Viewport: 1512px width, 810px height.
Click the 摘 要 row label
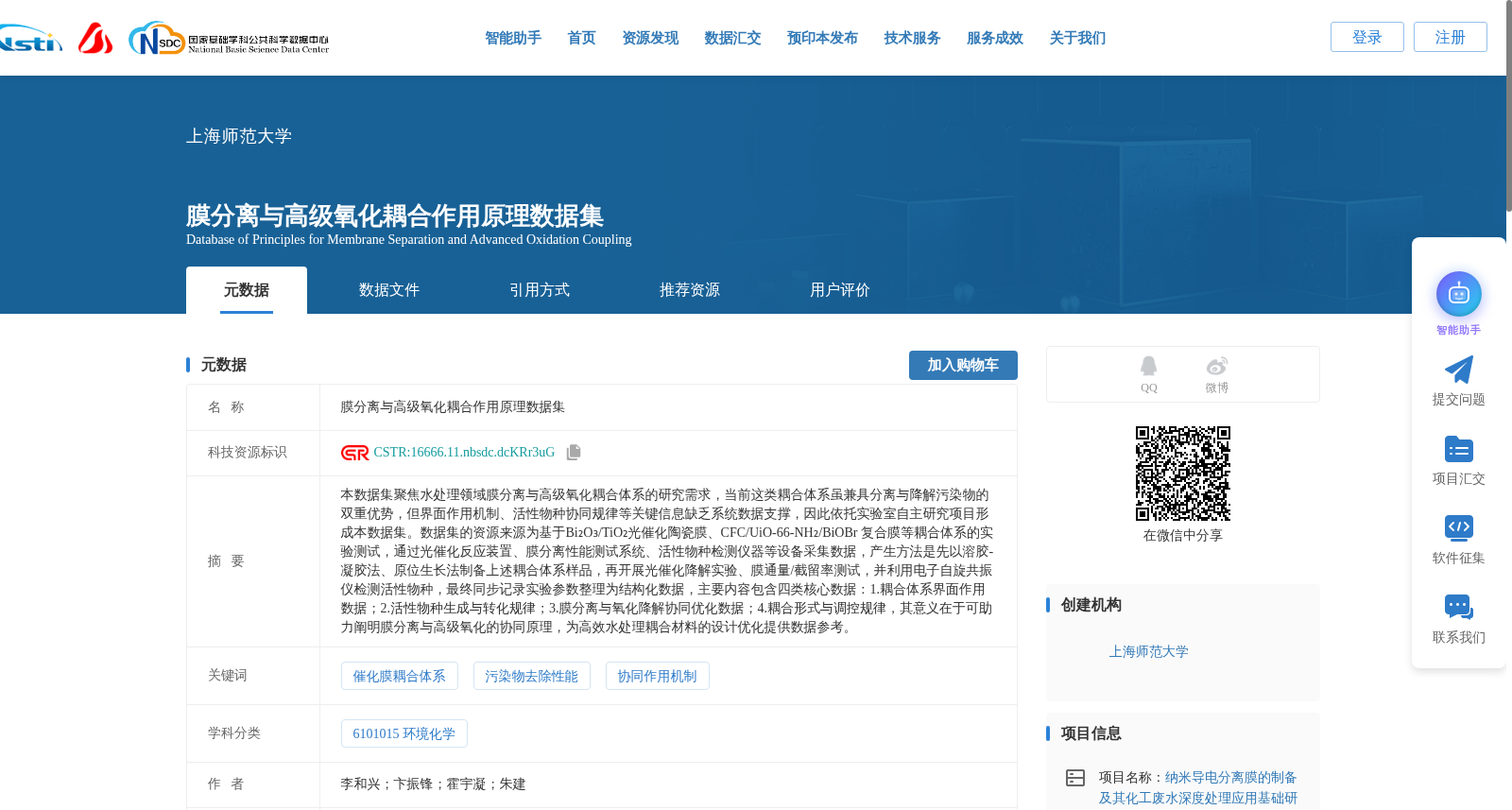click(226, 561)
